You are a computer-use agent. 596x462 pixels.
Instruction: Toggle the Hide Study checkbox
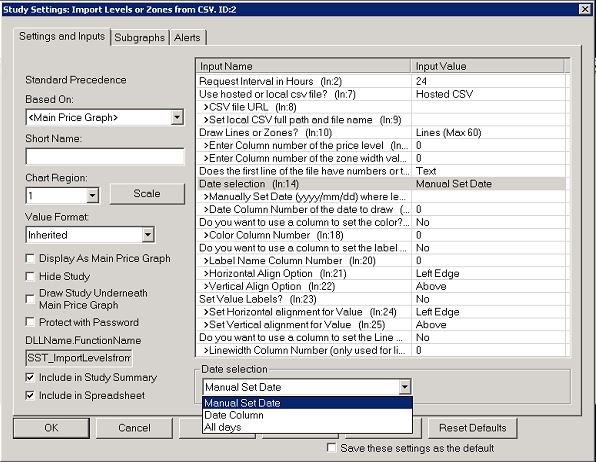point(30,276)
